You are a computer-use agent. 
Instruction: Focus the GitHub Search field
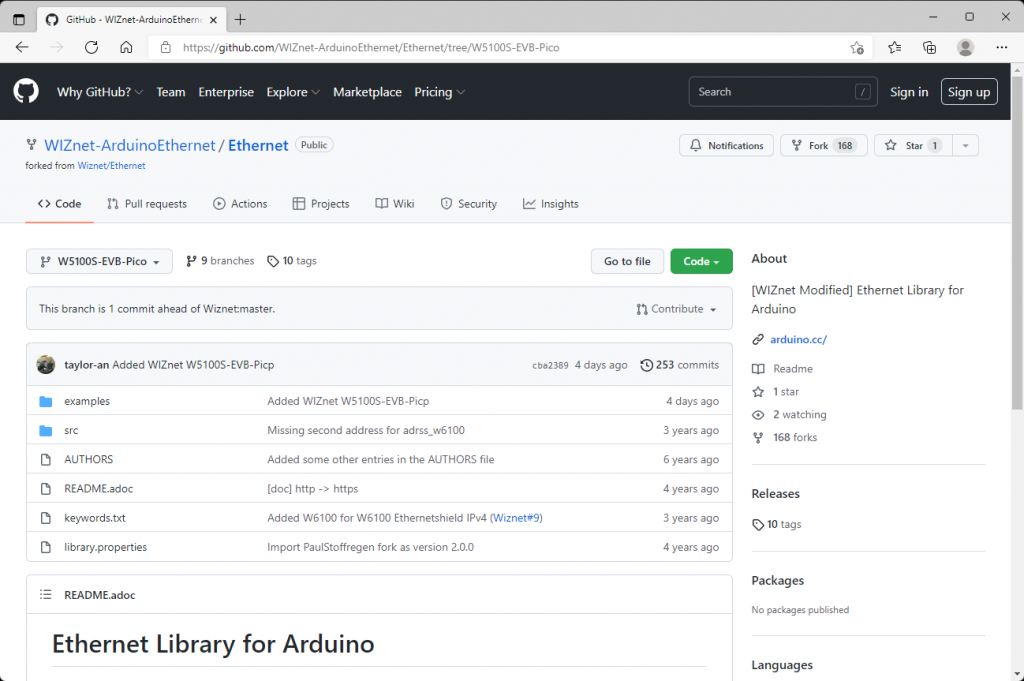point(783,92)
